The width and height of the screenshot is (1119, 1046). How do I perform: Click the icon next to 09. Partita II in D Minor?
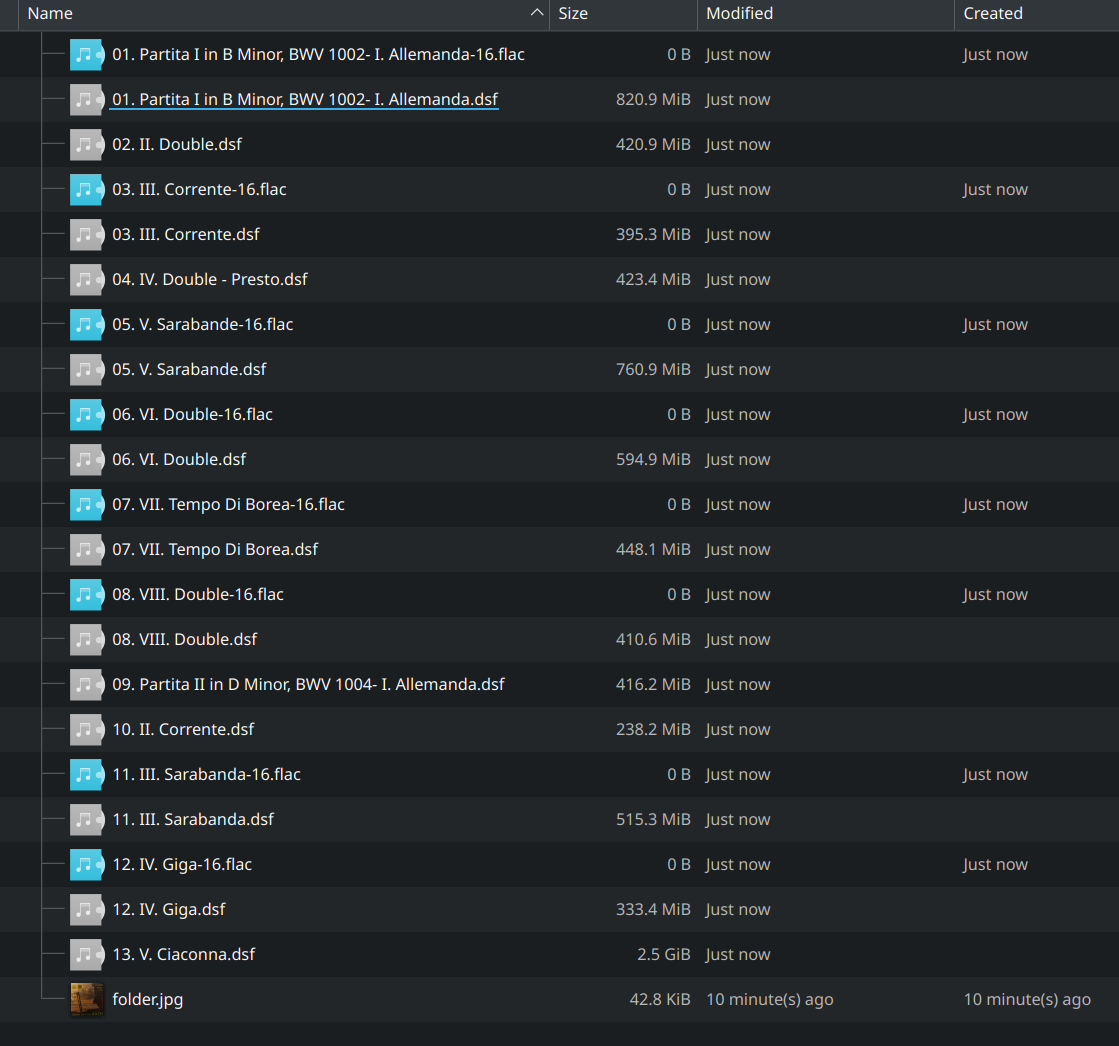pos(87,684)
